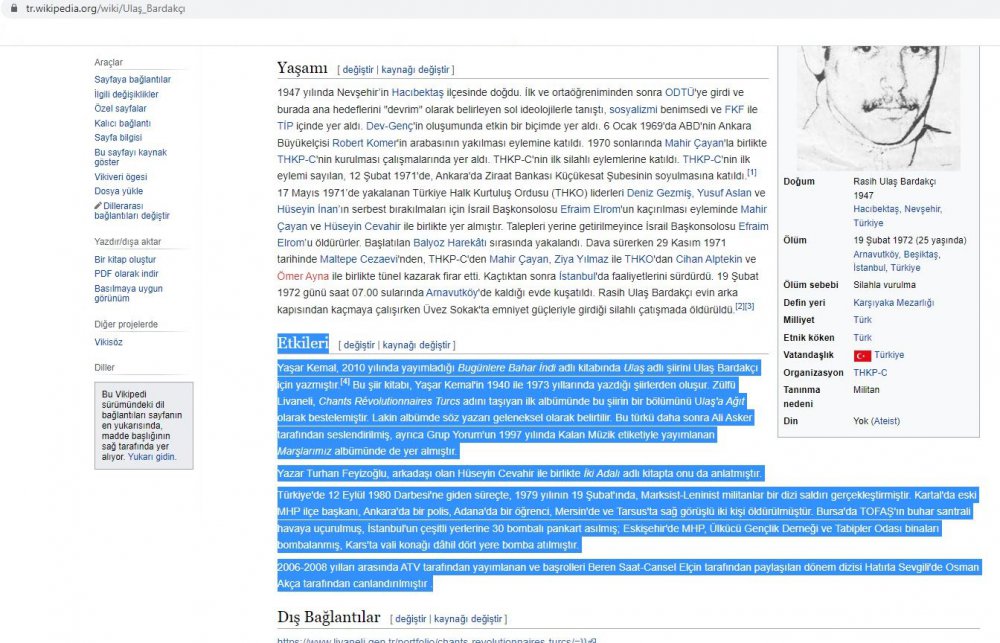
Task: Click the lock icon in the address bar
Action: tap(13, 9)
